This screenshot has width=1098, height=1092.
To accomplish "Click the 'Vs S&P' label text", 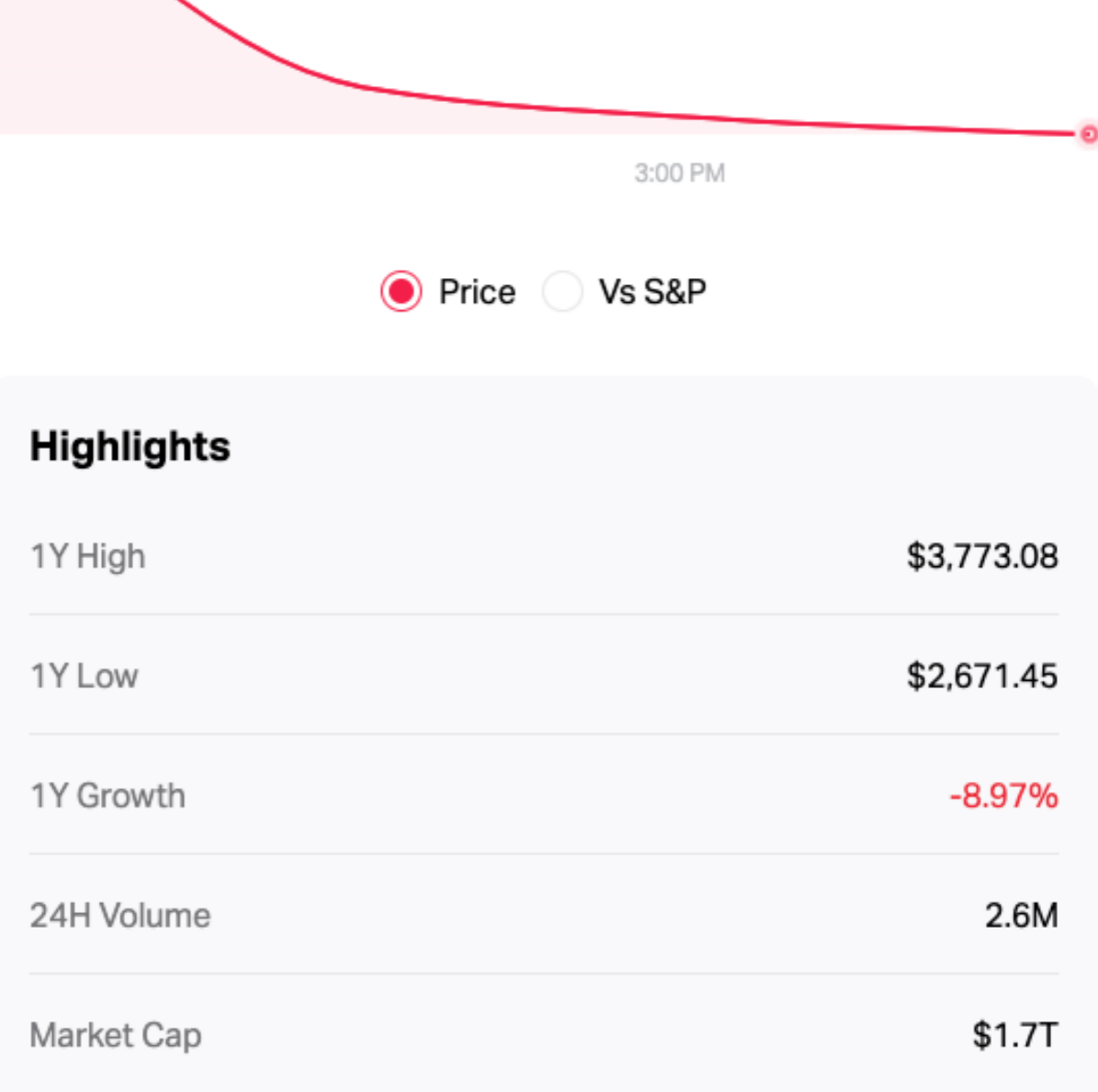I will pos(652,292).
